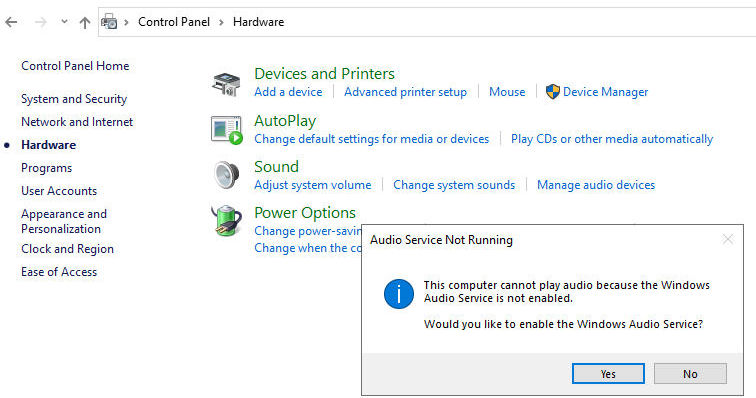This screenshot has height=398, width=756.
Task: Open Sound heading
Action: point(276,166)
